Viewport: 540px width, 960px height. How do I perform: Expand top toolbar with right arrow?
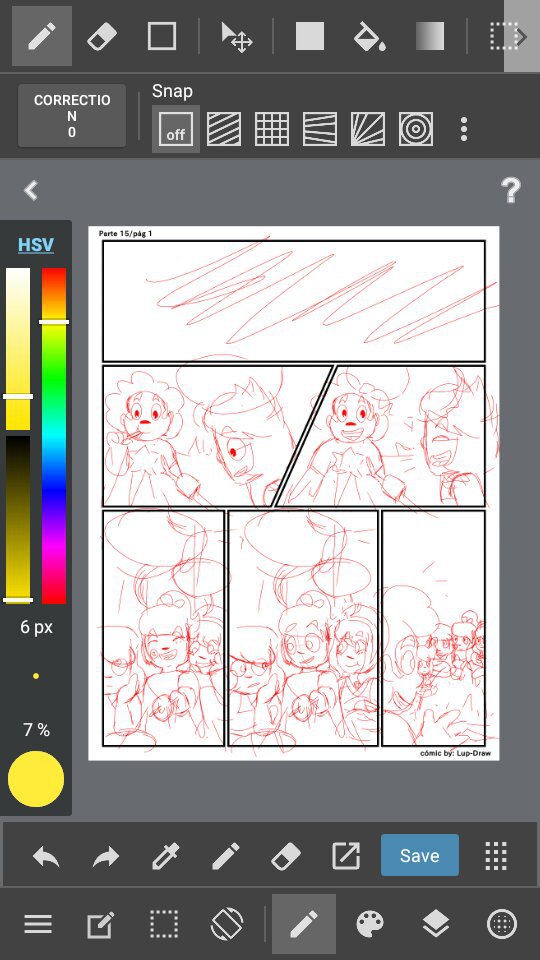coord(522,37)
